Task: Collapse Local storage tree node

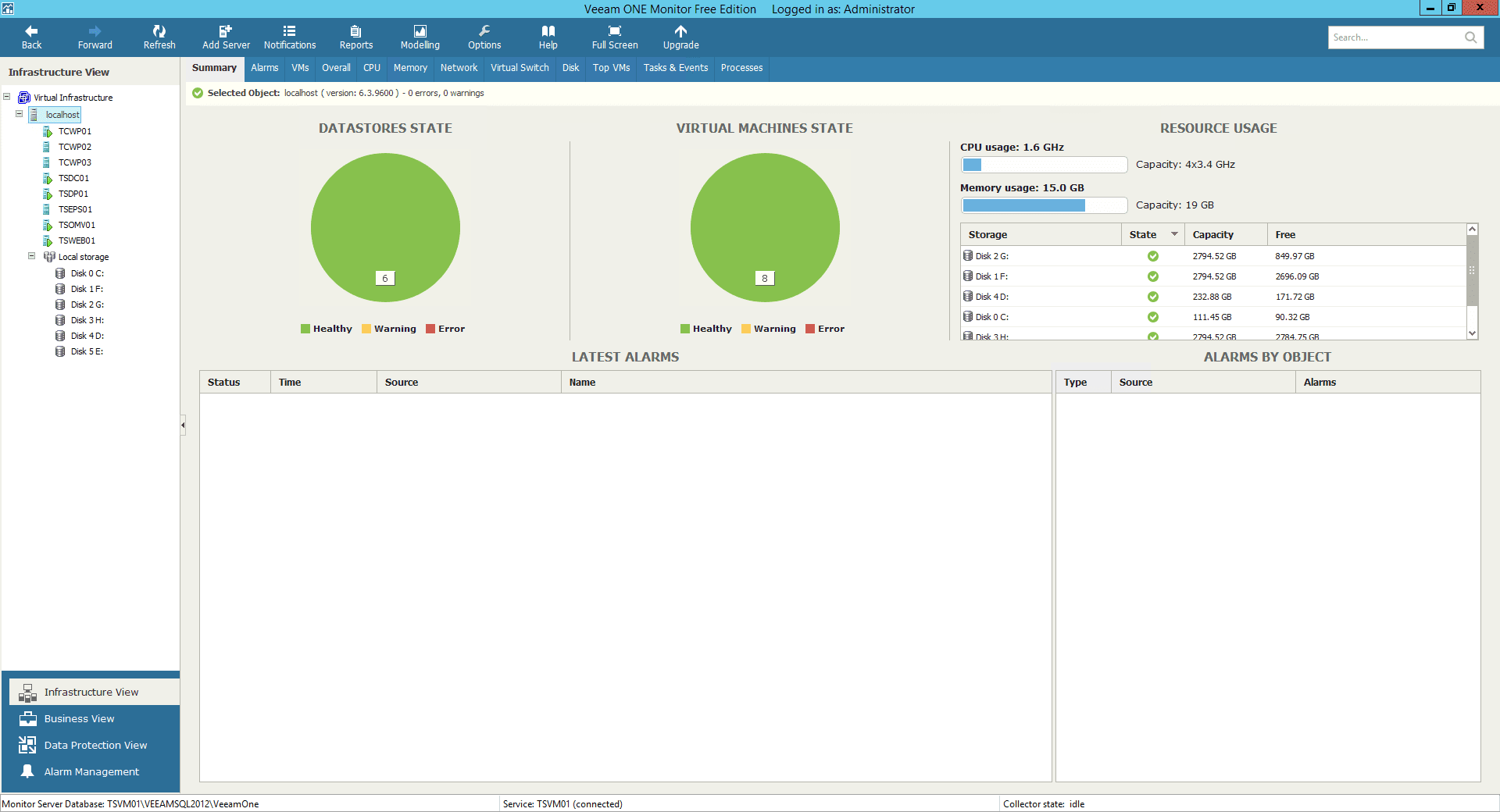Action: [32, 256]
